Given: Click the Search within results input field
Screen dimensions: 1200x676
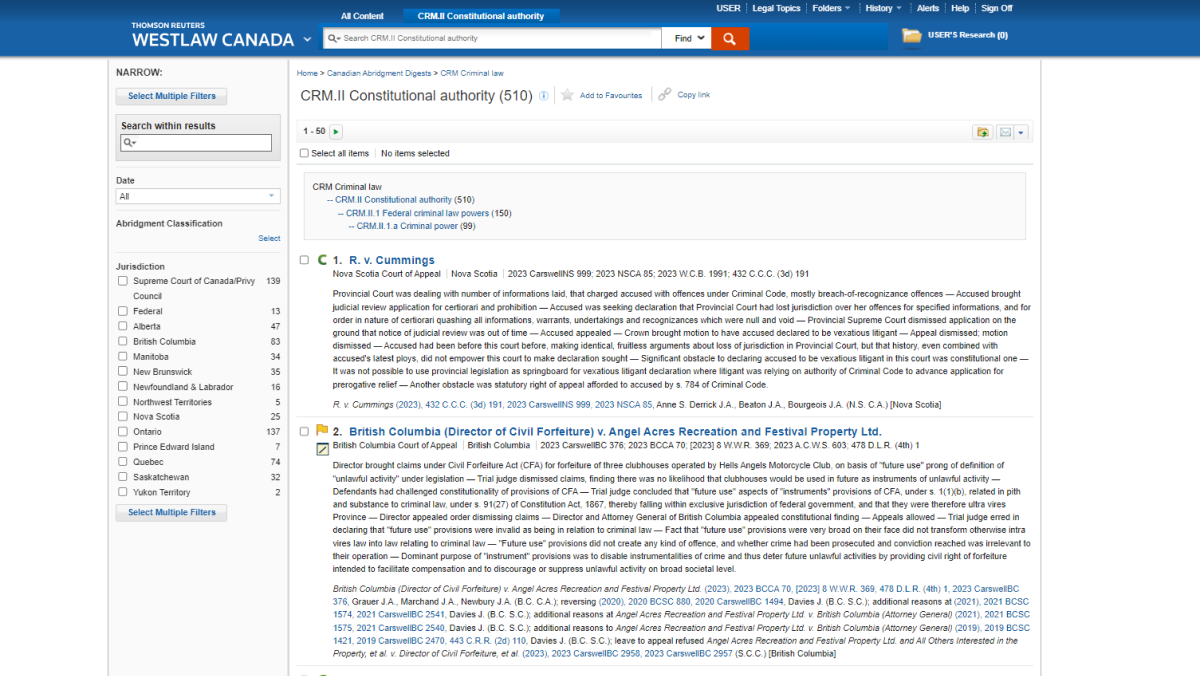Looking at the screenshot, I should [197, 142].
